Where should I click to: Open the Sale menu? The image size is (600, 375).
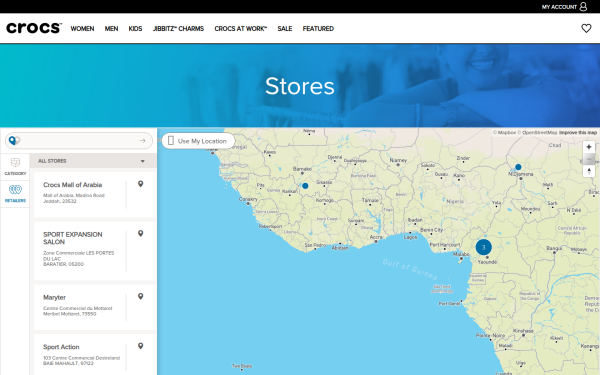point(285,29)
